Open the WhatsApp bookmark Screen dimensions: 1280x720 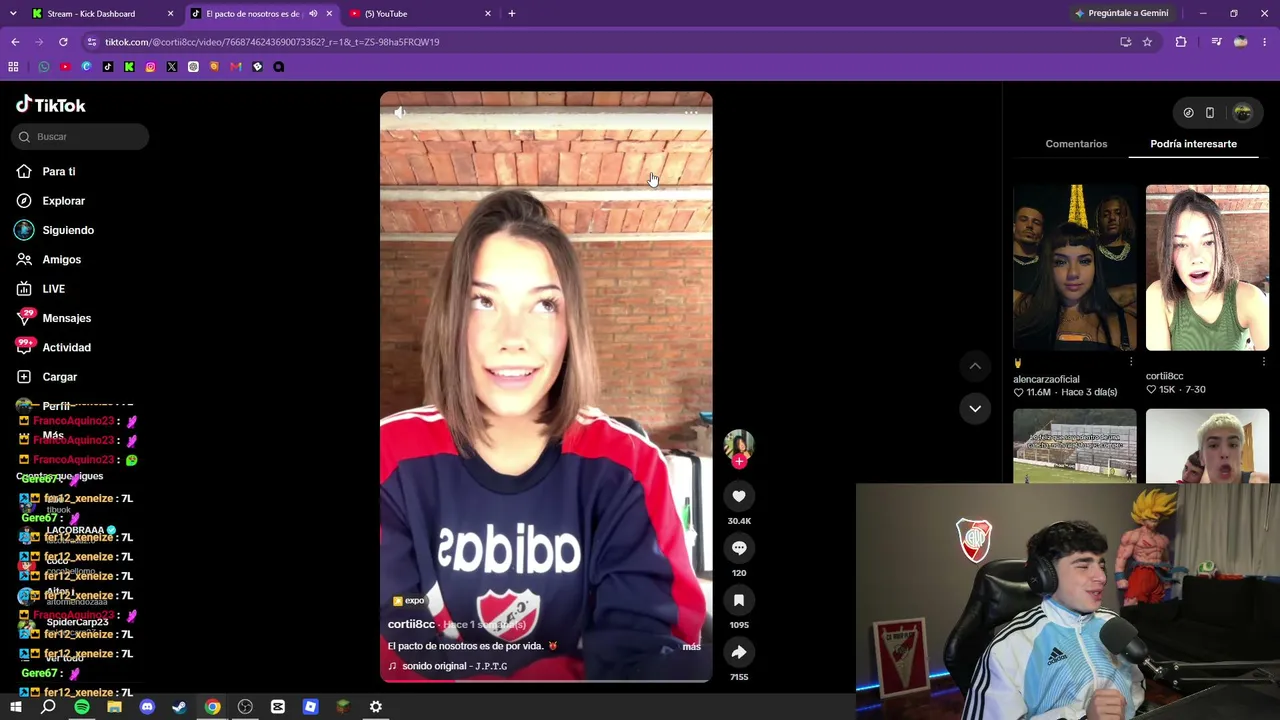pos(44,67)
